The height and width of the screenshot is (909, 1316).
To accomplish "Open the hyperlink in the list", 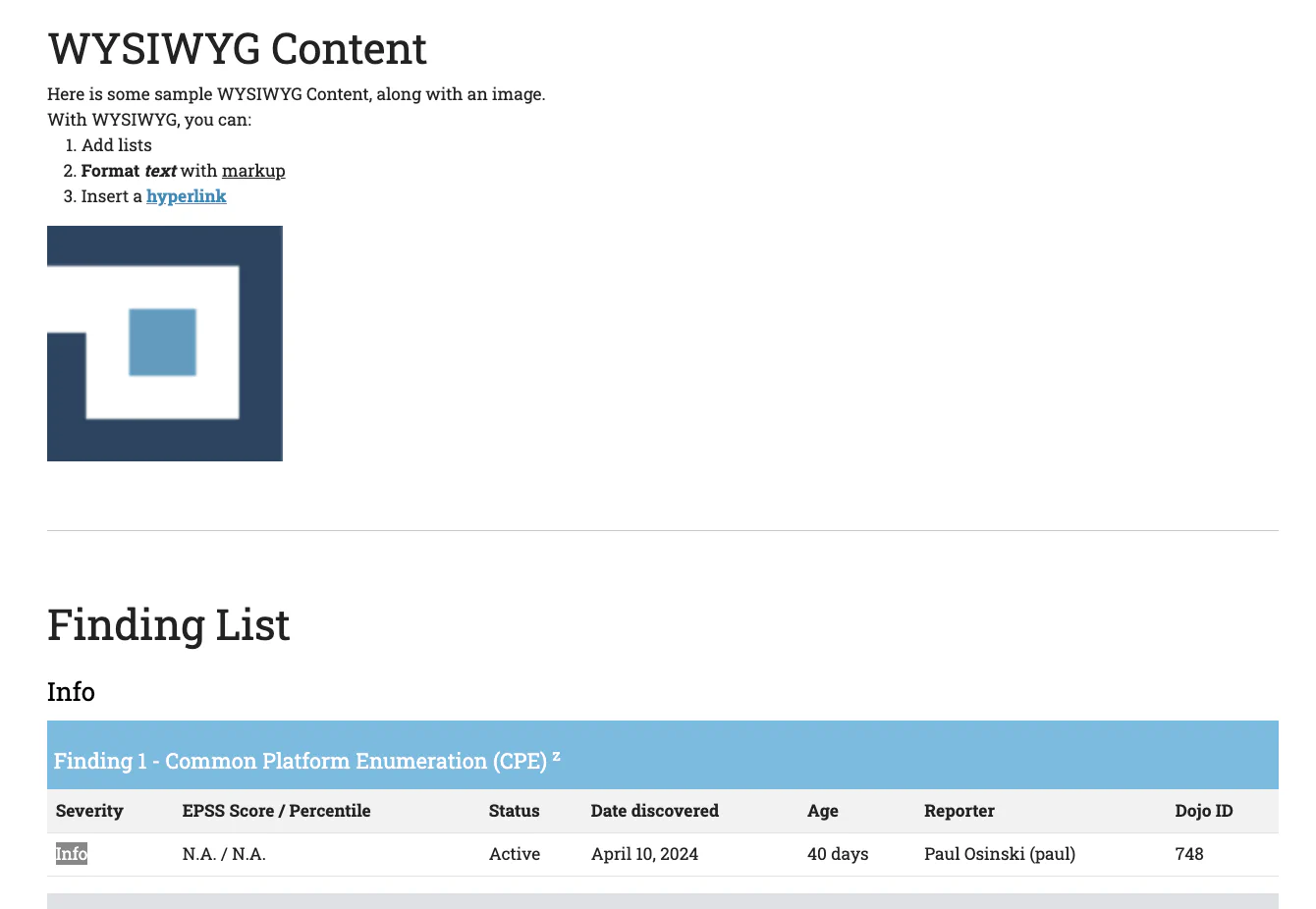I will pyautogui.click(x=187, y=196).
